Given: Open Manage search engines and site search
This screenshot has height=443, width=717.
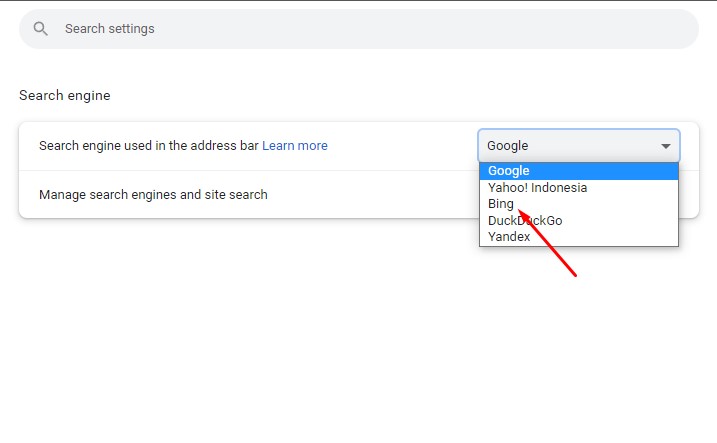Looking at the screenshot, I should [153, 195].
